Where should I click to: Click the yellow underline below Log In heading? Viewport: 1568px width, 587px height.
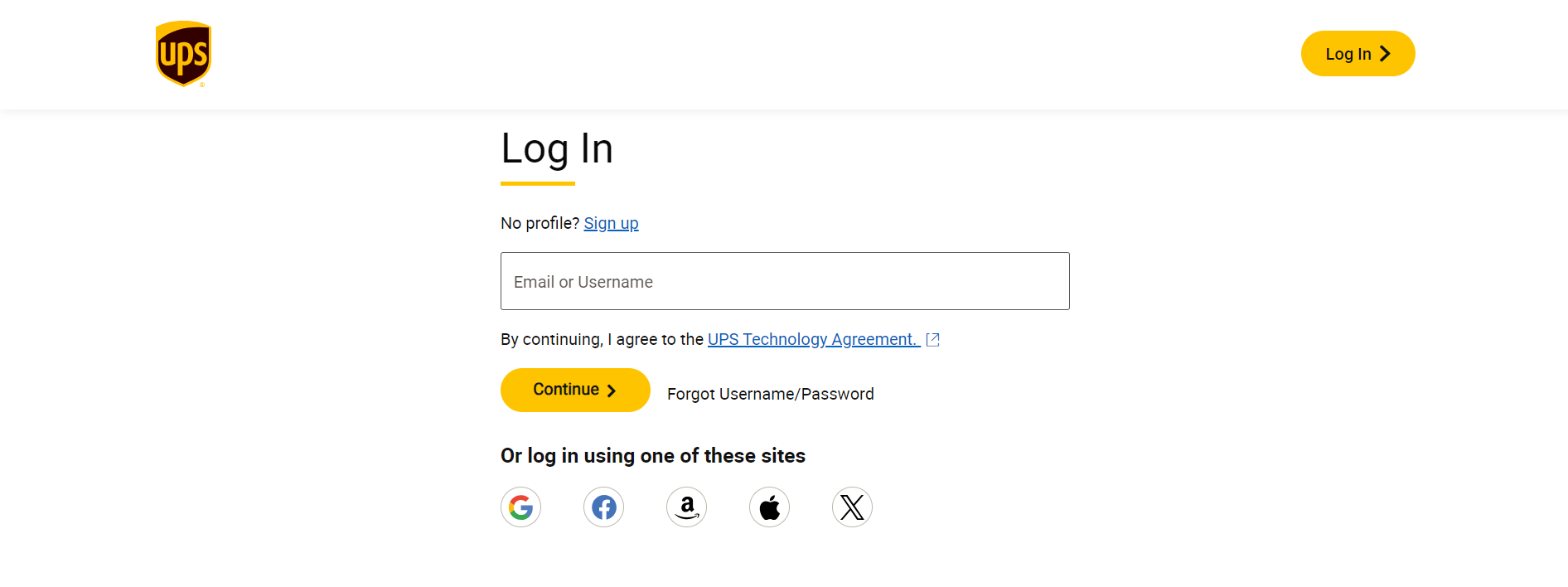click(538, 183)
